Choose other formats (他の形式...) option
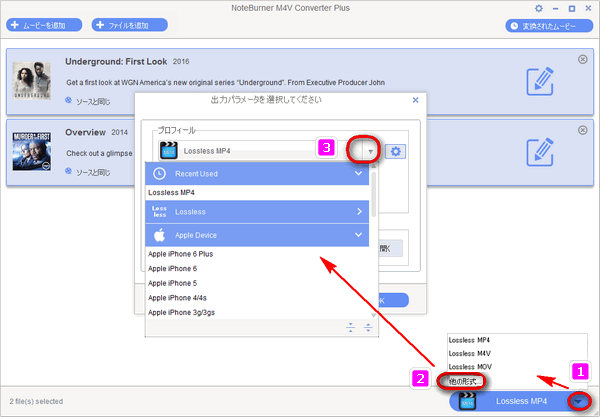The width and height of the screenshot is (600, 417). click(463, 381)
